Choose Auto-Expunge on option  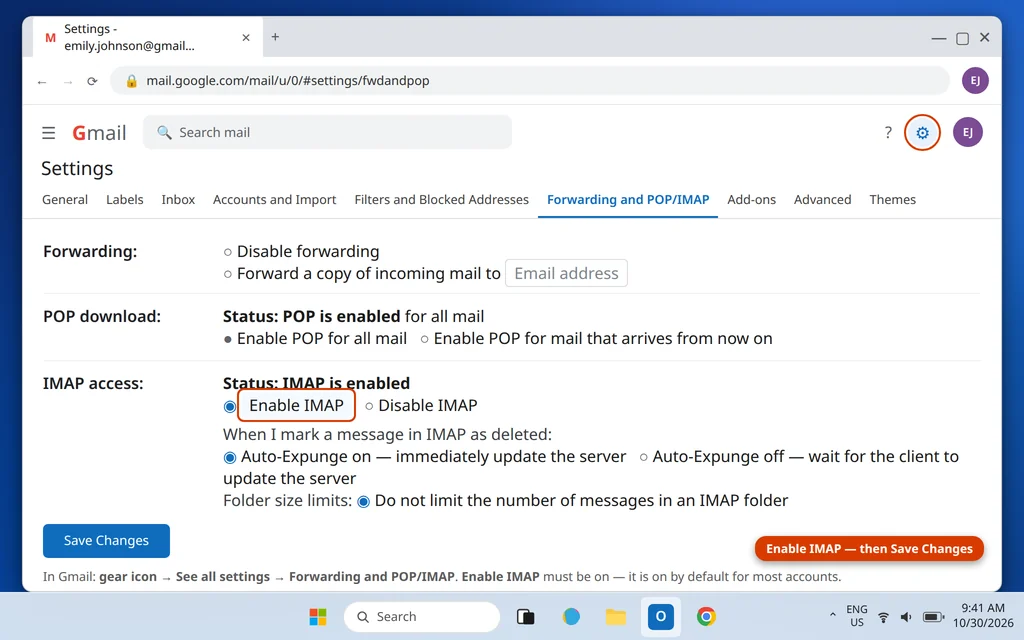tap(229, 458)
